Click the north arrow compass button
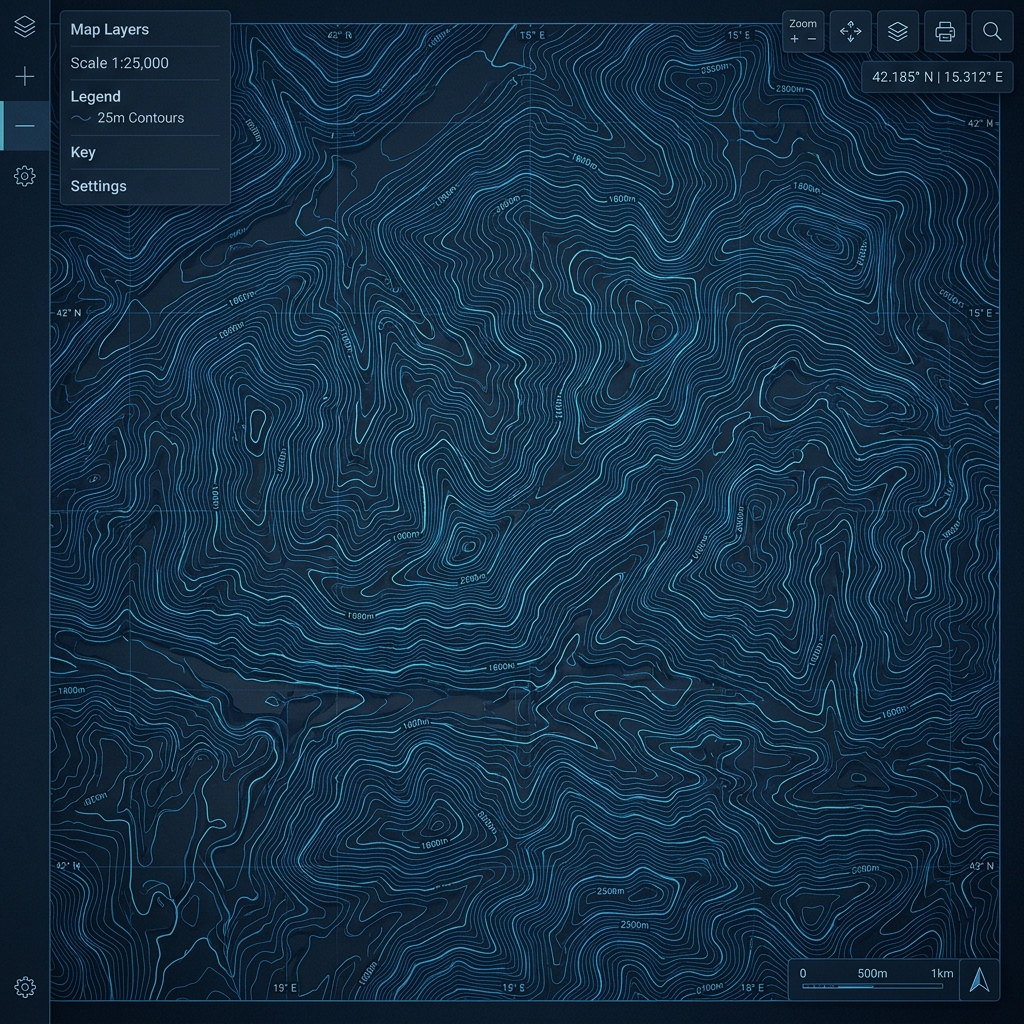 tap(979, 980)
